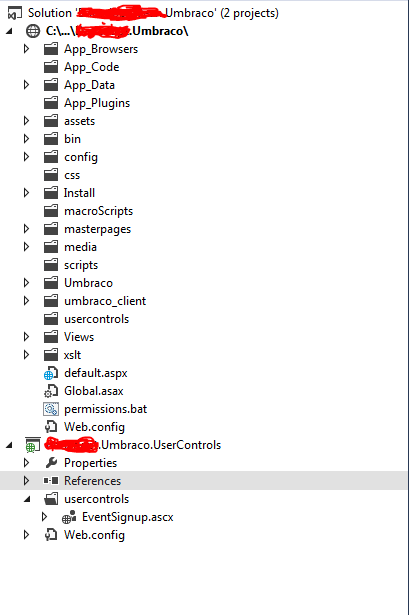Click the wrench icon beside Properties
The width and height of the screenshot is (409, 615).
(51, 463)
